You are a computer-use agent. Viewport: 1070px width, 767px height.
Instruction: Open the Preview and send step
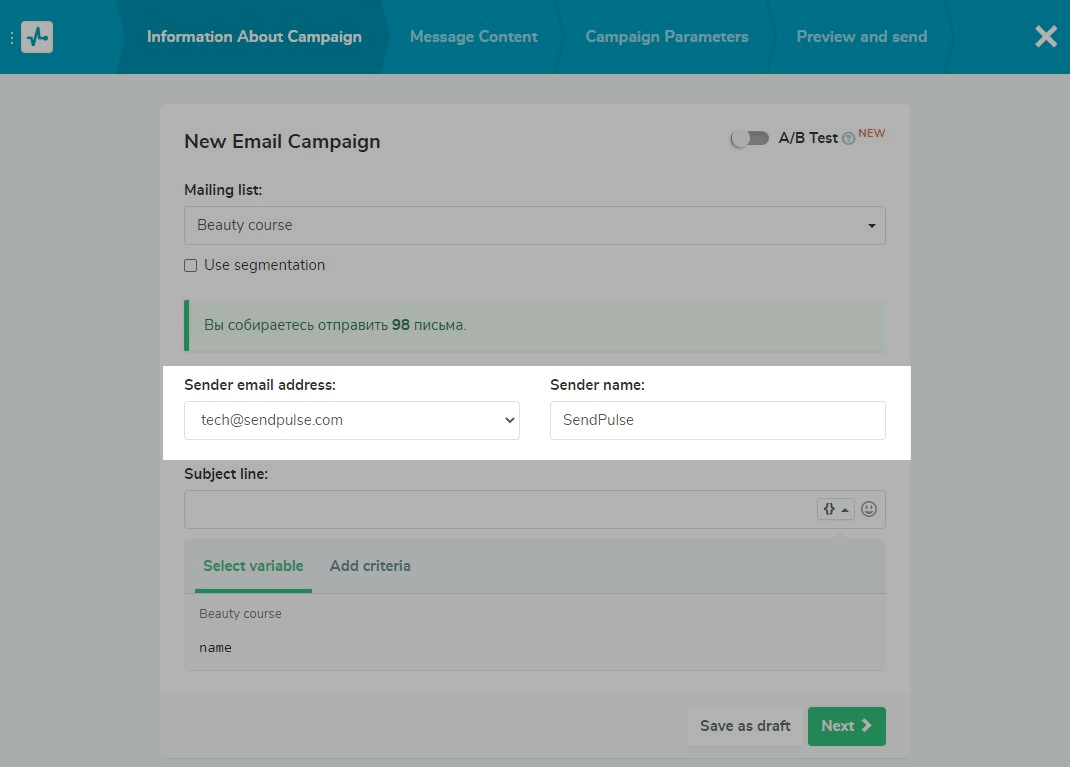[x=861, y=37]
